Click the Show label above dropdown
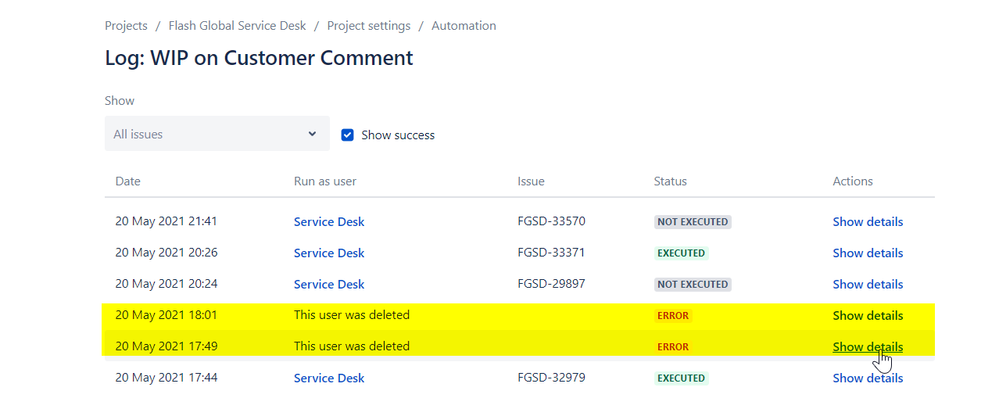Viewport: 999px width, 402px height. pyautogui.click(x=119, y=101)
